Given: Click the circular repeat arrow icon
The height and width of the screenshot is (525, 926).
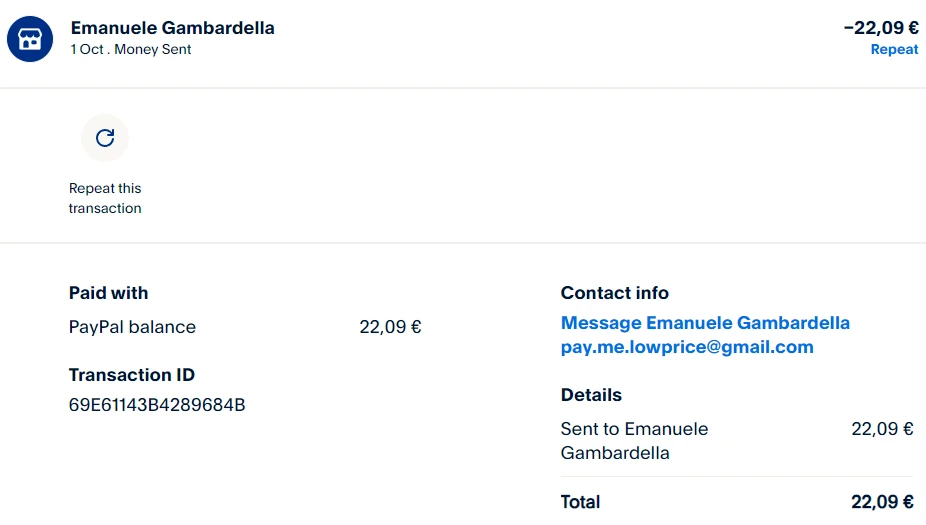Looking at the screenshot, I should tap(105, 138).
